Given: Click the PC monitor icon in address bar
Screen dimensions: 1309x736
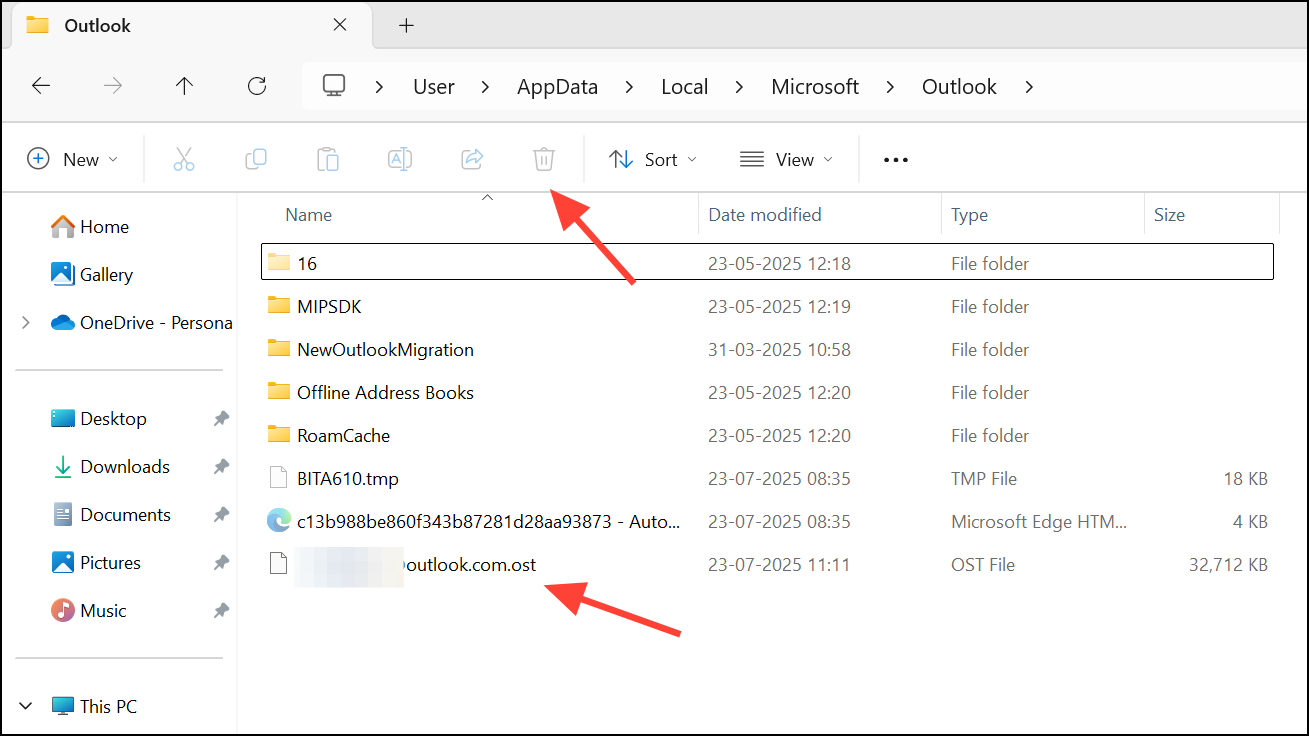Looking at the screenshot, I should coord(334,86).
